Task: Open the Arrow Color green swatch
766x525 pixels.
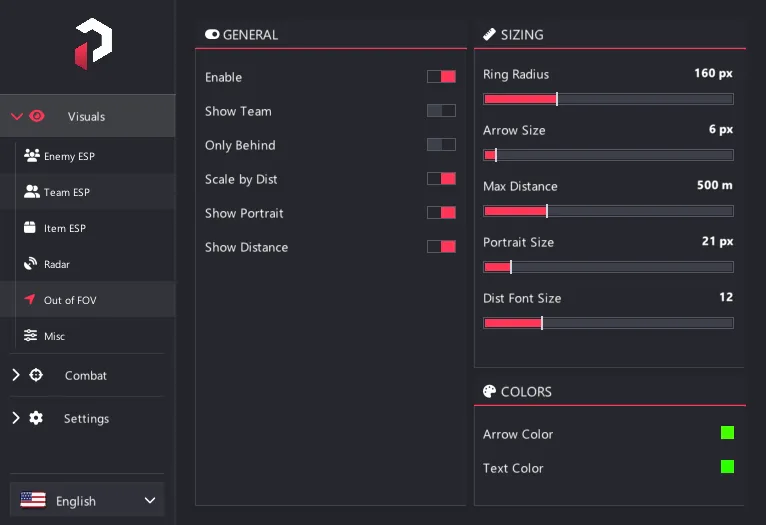Action: [727, 433]
